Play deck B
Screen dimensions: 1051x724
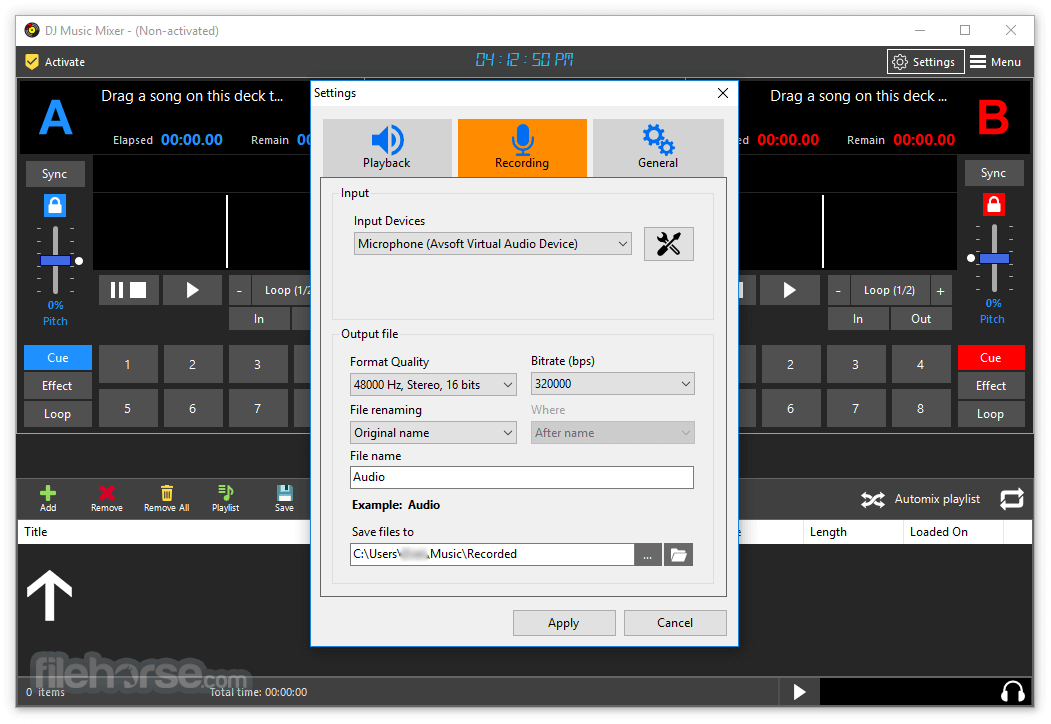(790, 290)
